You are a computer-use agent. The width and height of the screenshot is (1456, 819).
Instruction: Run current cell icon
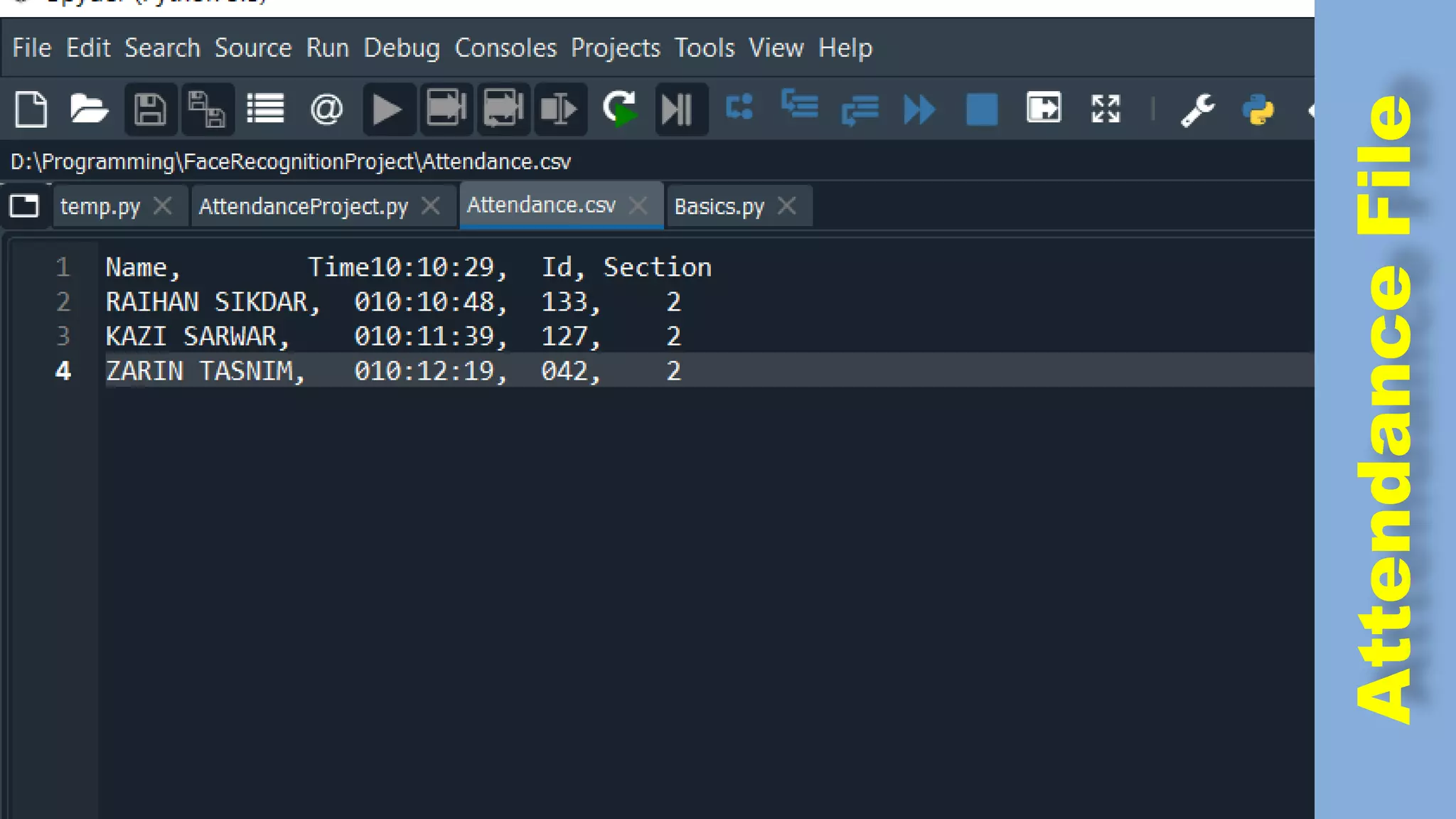pos(446,109)
